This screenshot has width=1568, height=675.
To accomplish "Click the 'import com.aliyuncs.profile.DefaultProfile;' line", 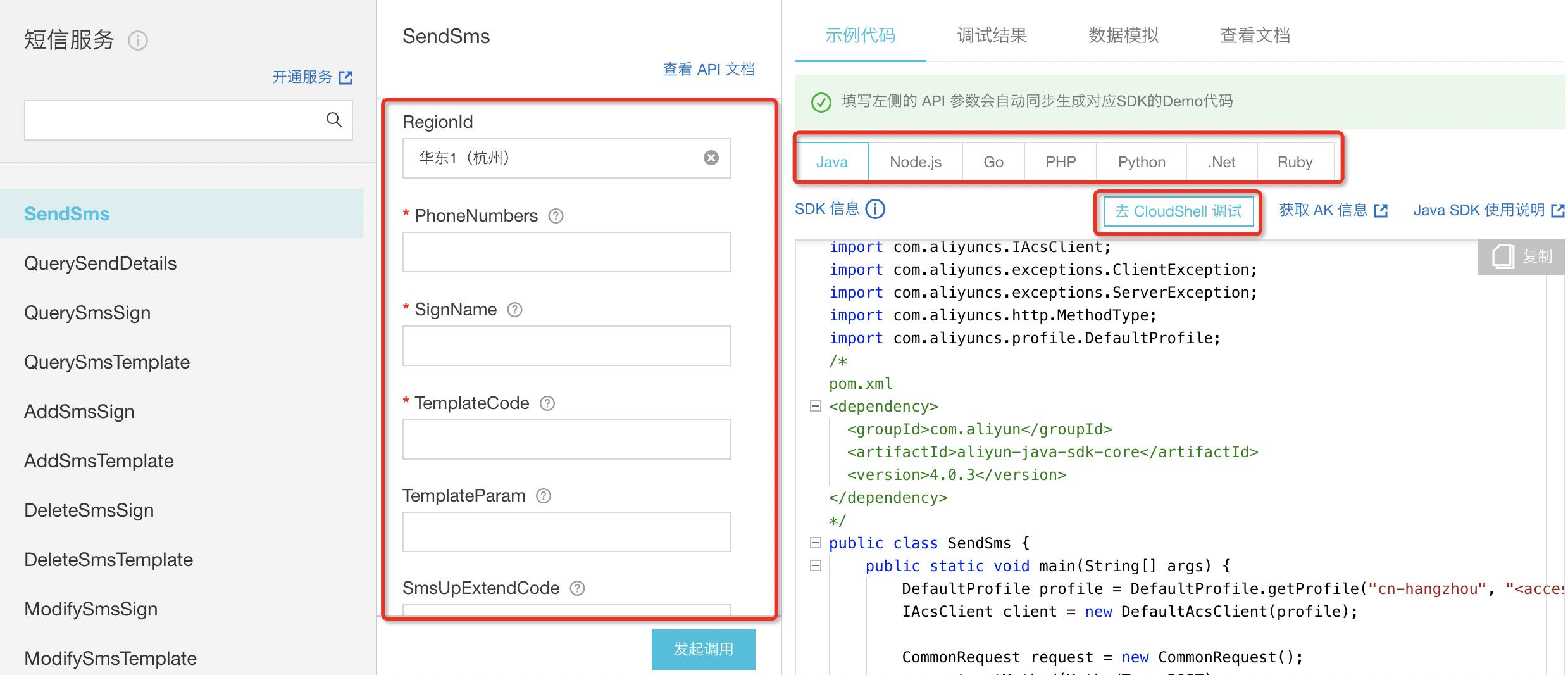I will coord(1025,338).
